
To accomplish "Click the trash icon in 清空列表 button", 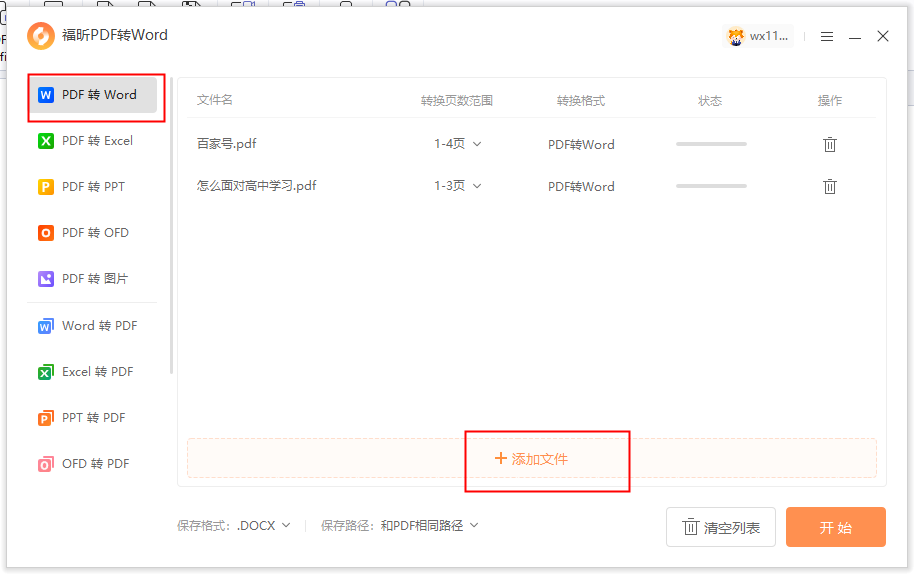I will 690,527.
